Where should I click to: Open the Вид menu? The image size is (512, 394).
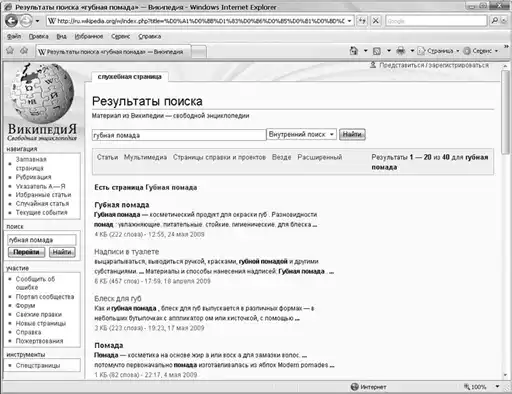pos(61,36)
